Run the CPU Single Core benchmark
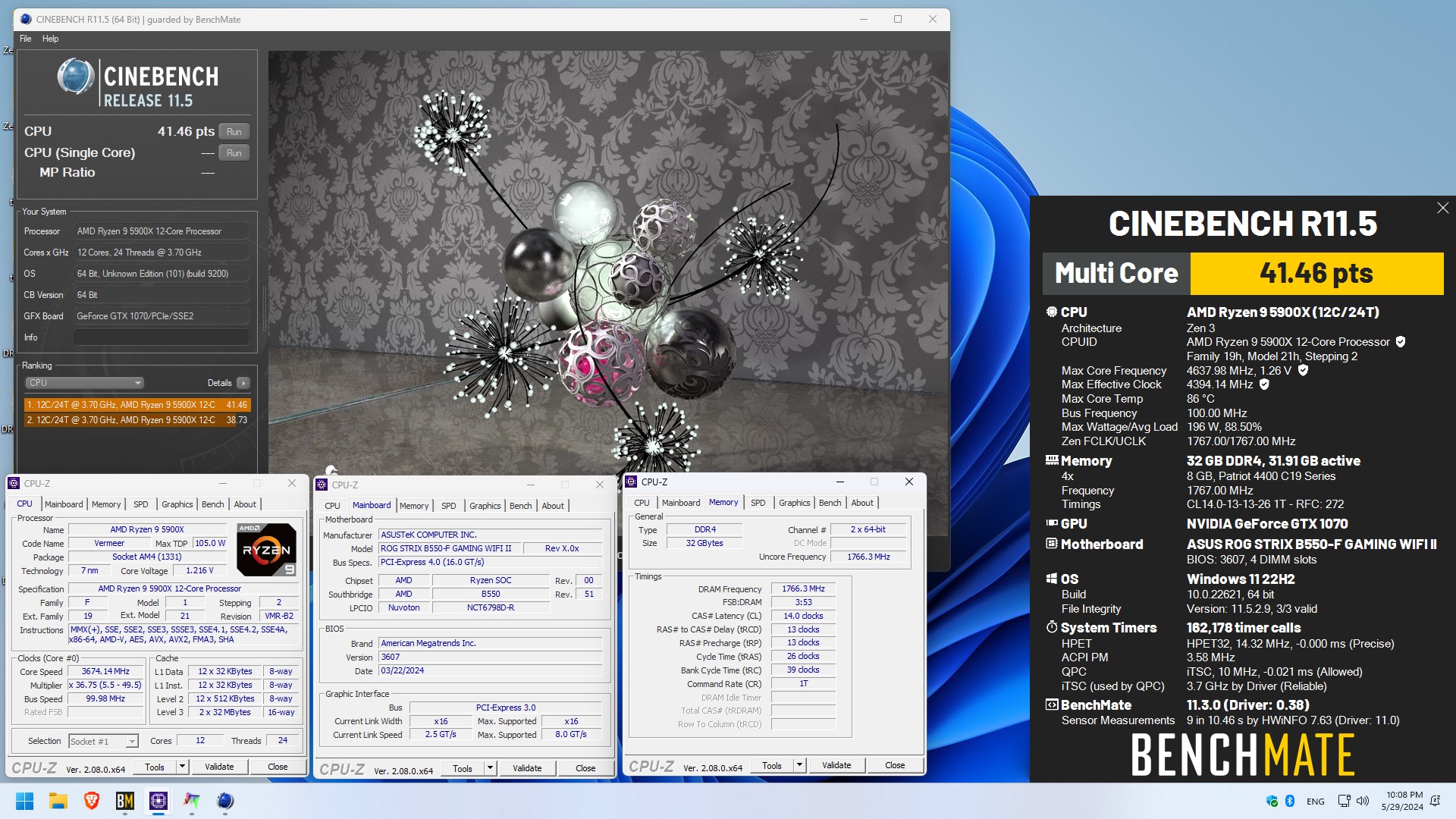 [x=234, y=152]
